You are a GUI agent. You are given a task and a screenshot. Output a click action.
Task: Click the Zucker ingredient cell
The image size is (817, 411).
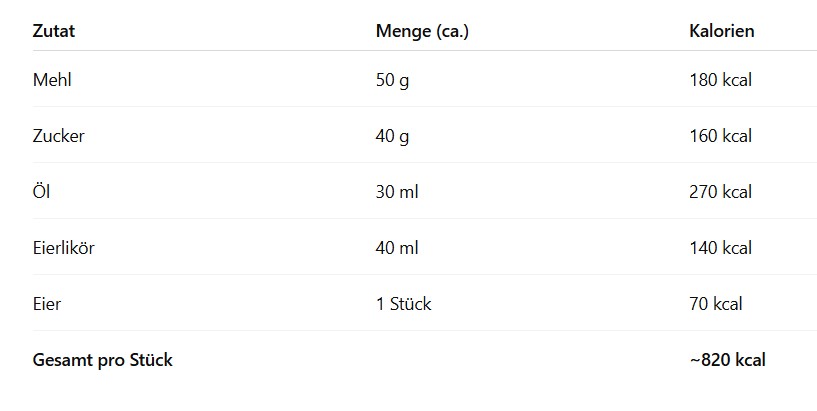click(58, 136)
